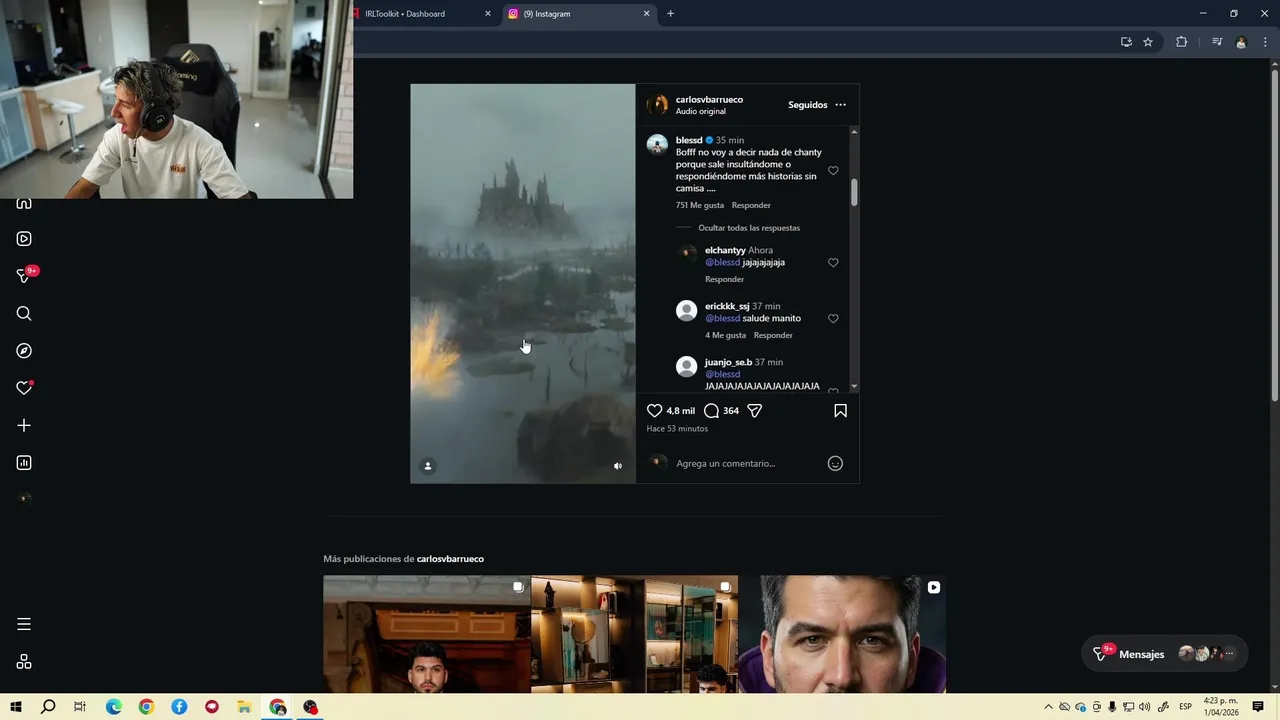Viewport: 1280px width, 720px height.
Task: Create a new post with the plus icon
Action: click(x=24, y=425)
